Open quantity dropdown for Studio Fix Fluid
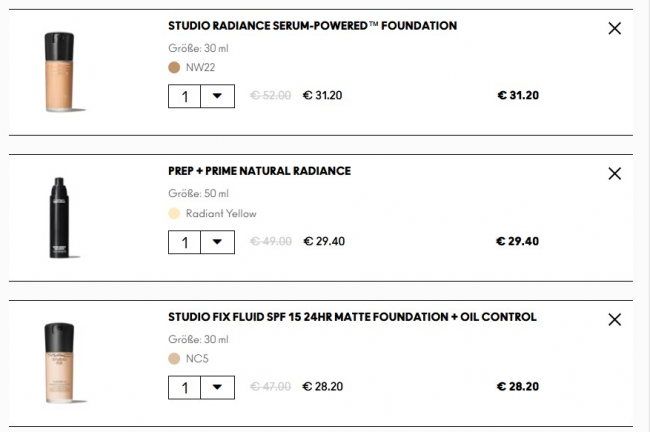650x432 pixels. pos(217,387)
